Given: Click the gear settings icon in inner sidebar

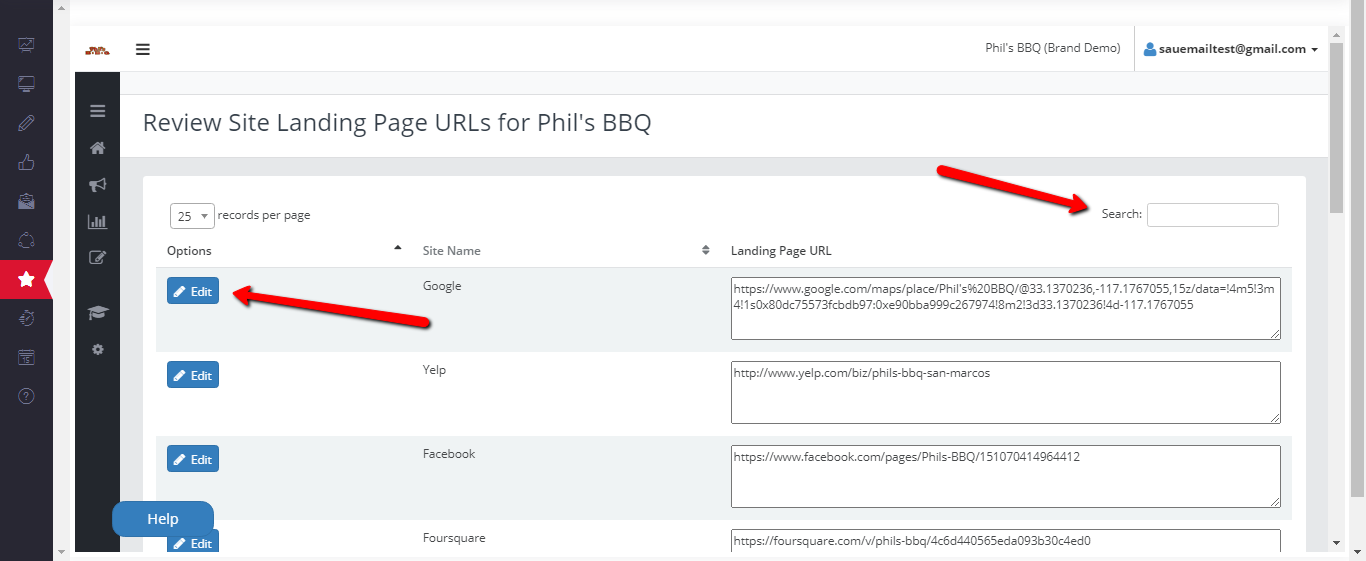Looking at the screenshot, I should coord(97,350).
